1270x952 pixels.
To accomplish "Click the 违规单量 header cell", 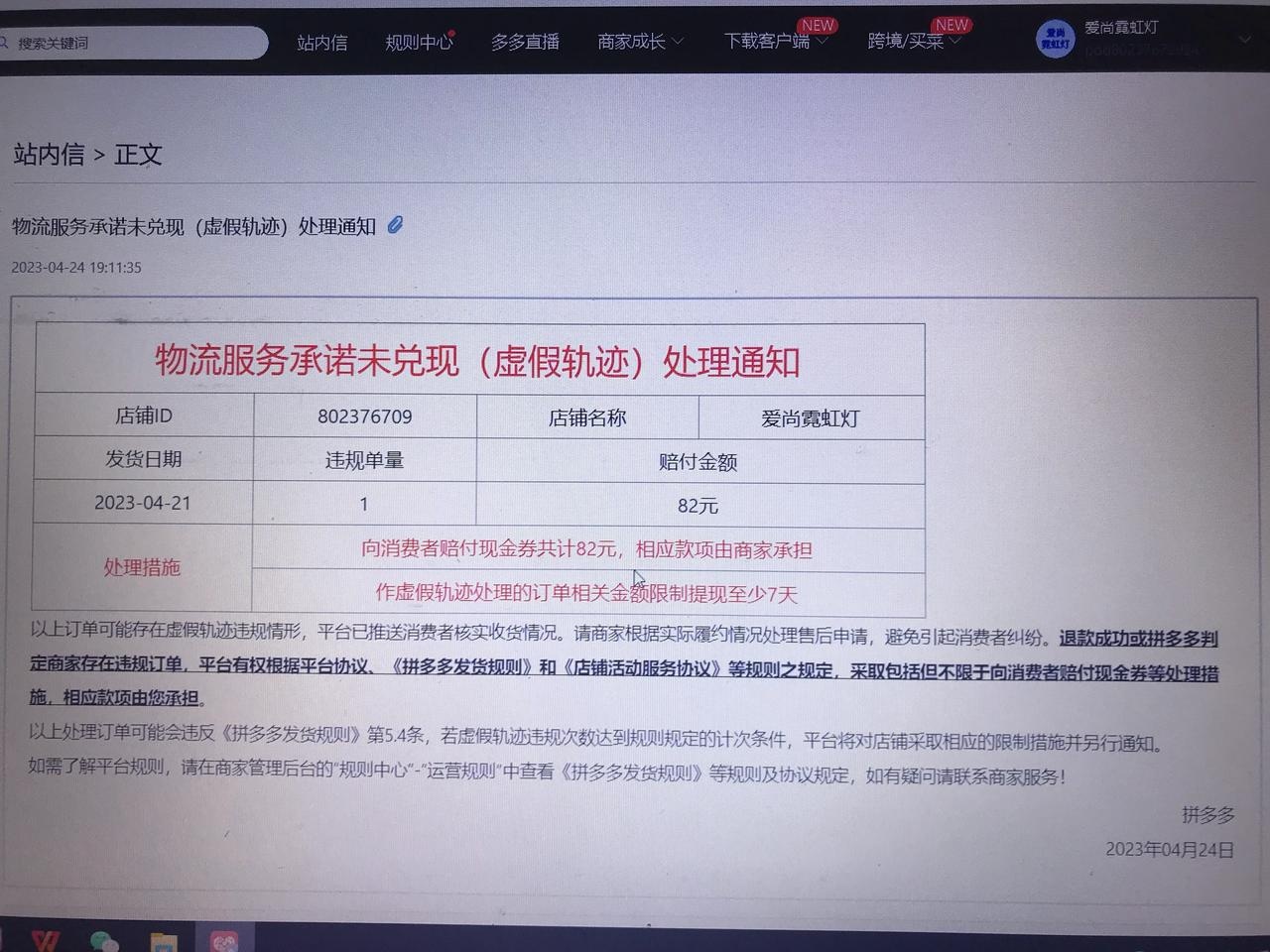I will (365, 460).
